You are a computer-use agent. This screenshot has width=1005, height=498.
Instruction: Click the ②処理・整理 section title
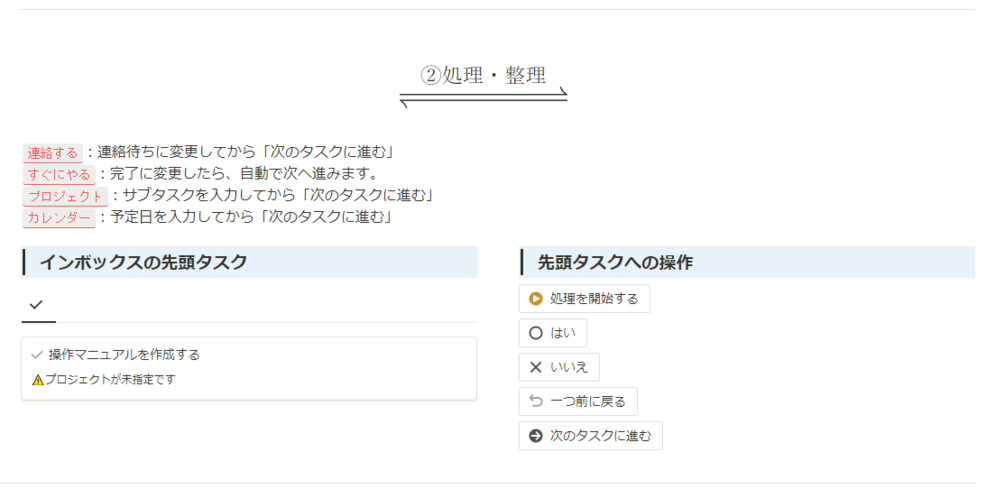(x=483, y=76)
